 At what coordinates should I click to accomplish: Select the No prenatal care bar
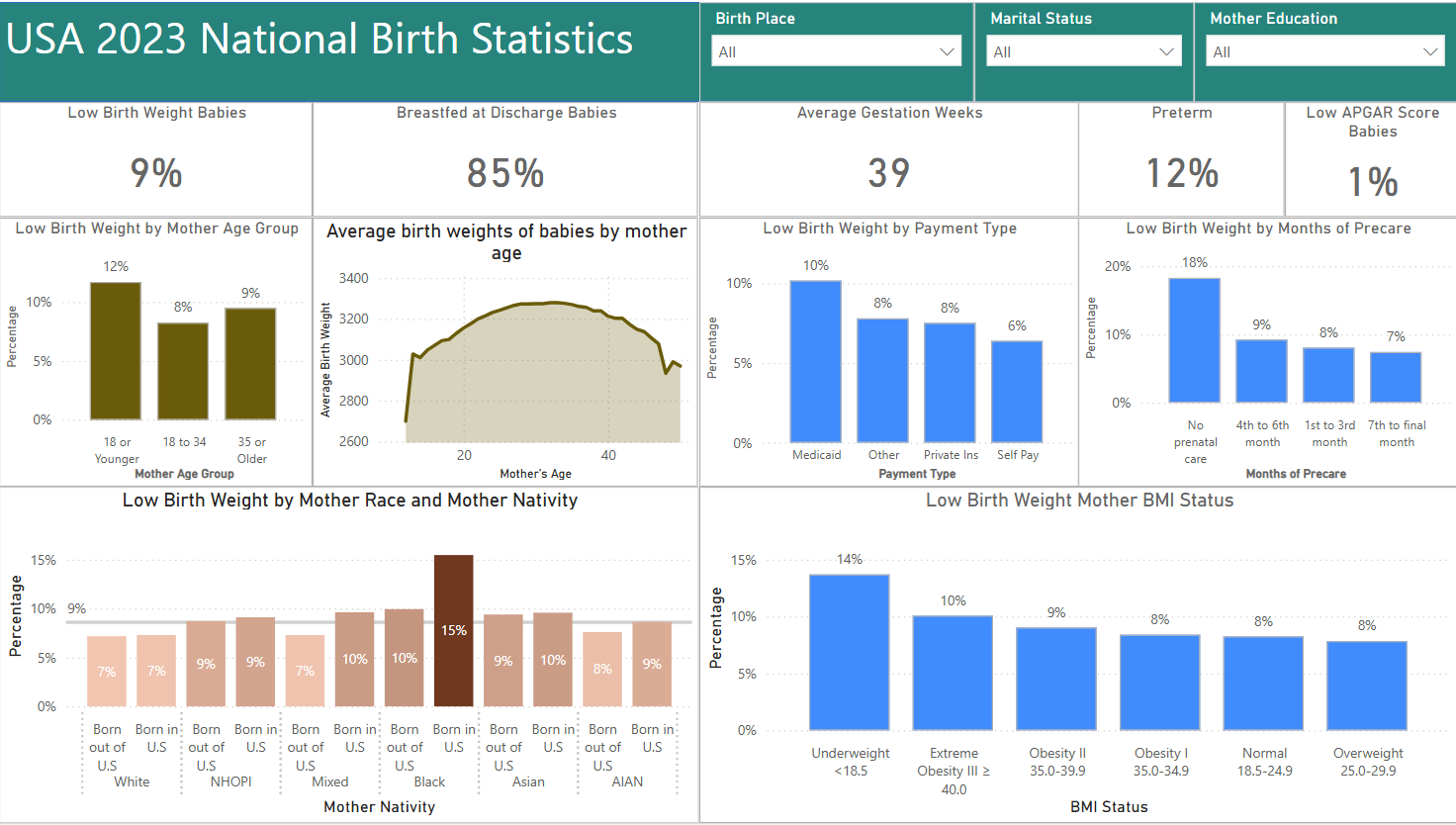coord(1195,340)
